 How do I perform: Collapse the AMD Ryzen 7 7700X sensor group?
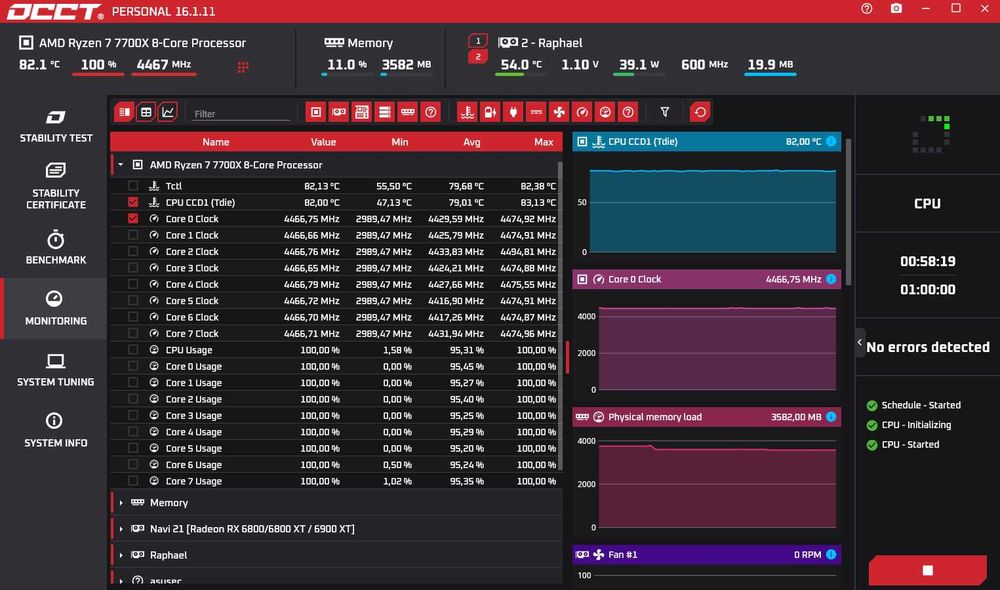tap(121, 165)
